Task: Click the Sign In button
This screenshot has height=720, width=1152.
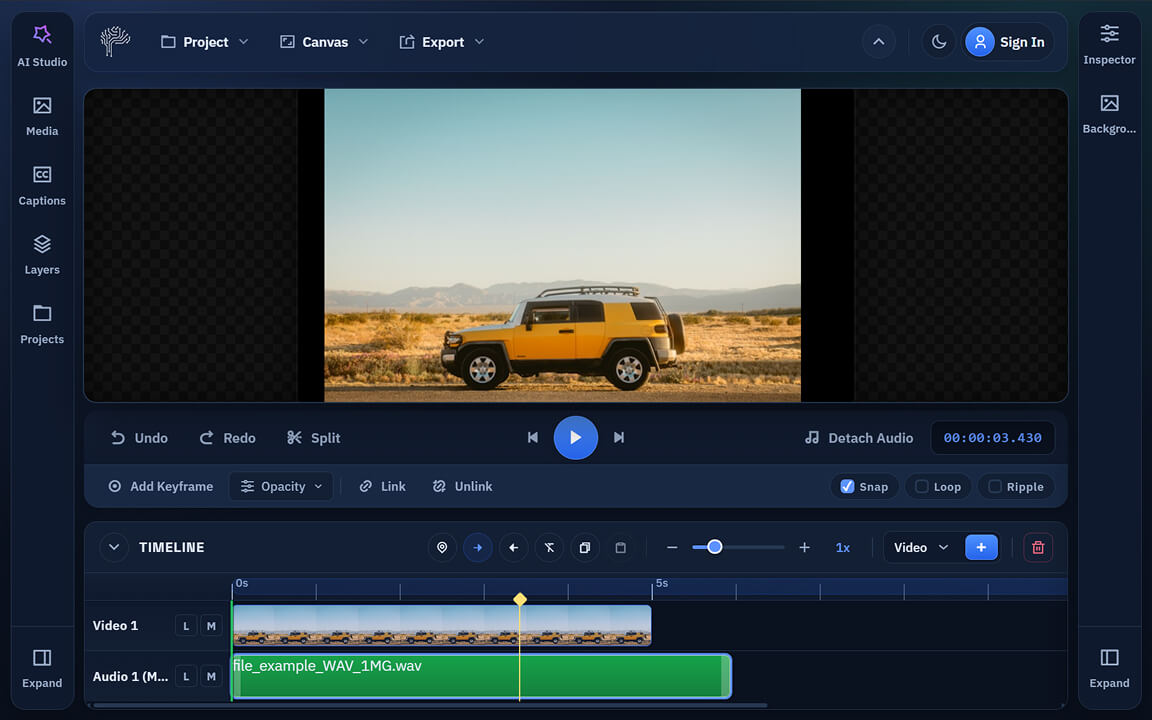Action: 1007,42
